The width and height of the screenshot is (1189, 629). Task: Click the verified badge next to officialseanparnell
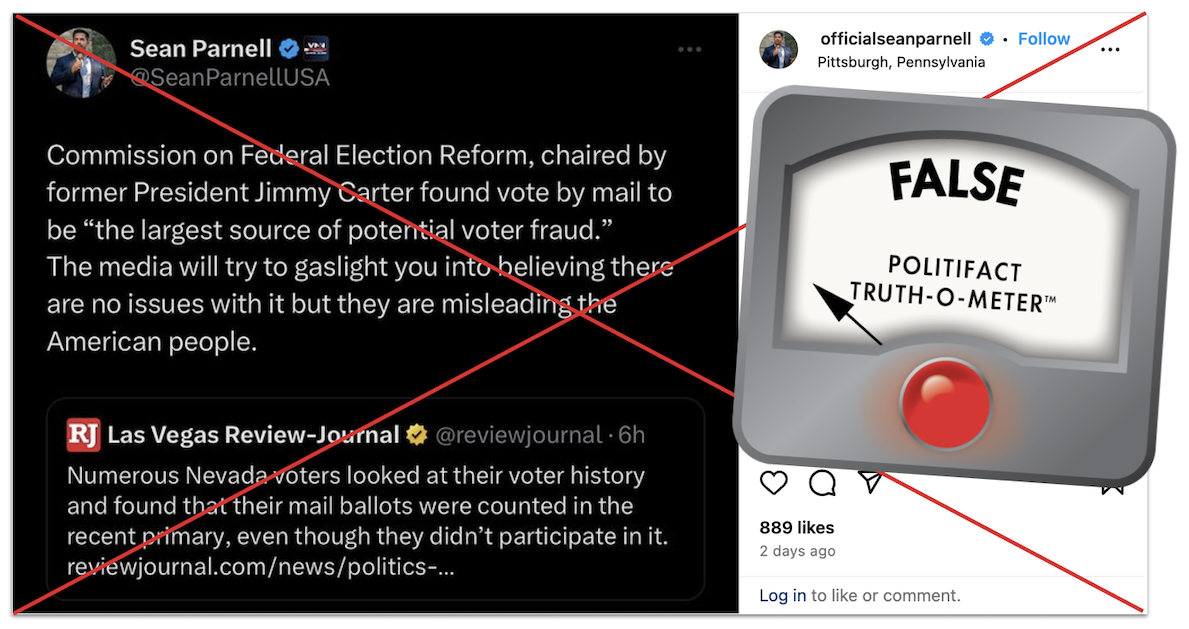click(986, 39)
